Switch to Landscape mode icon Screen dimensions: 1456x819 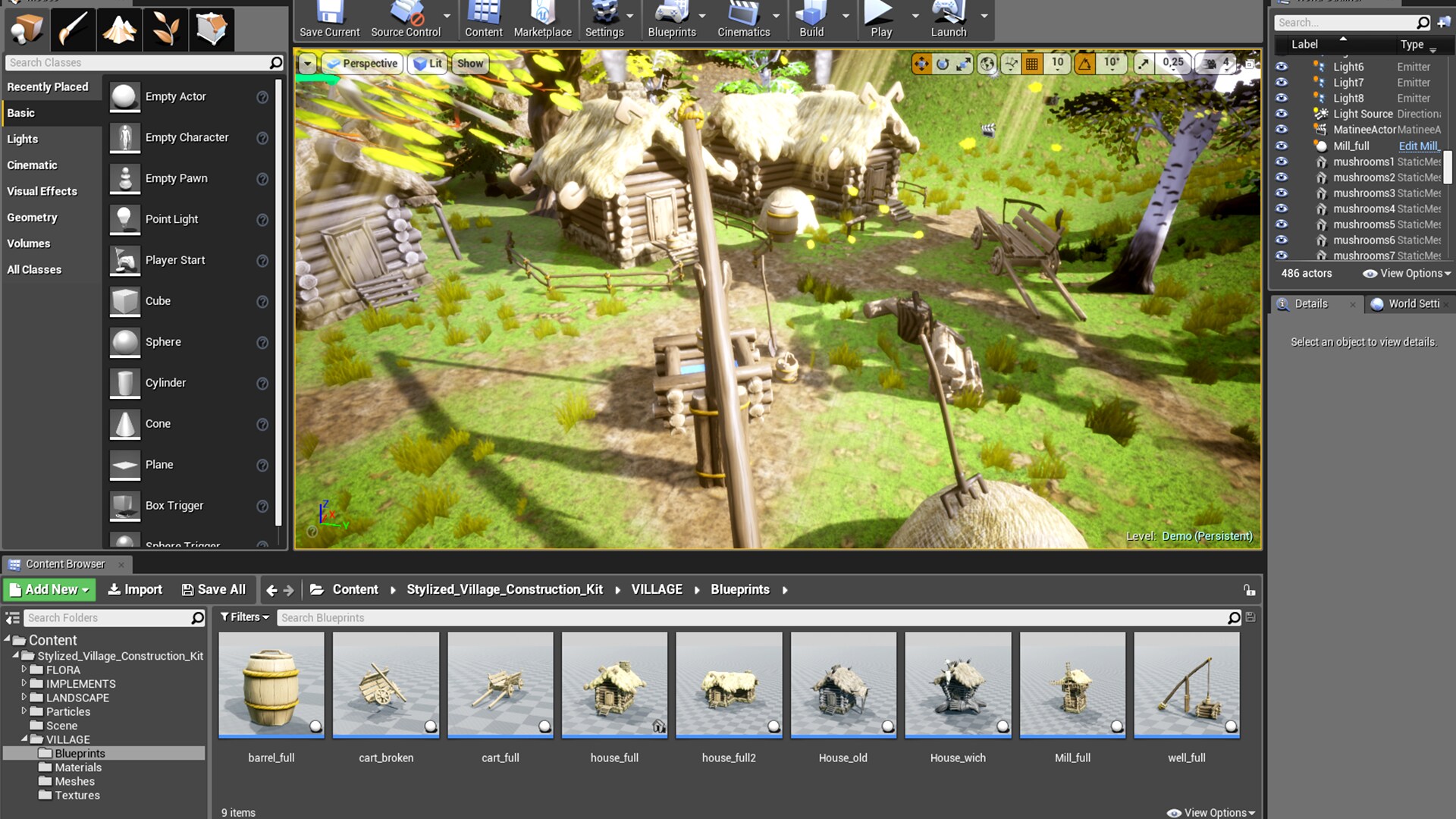pos(119,30)
